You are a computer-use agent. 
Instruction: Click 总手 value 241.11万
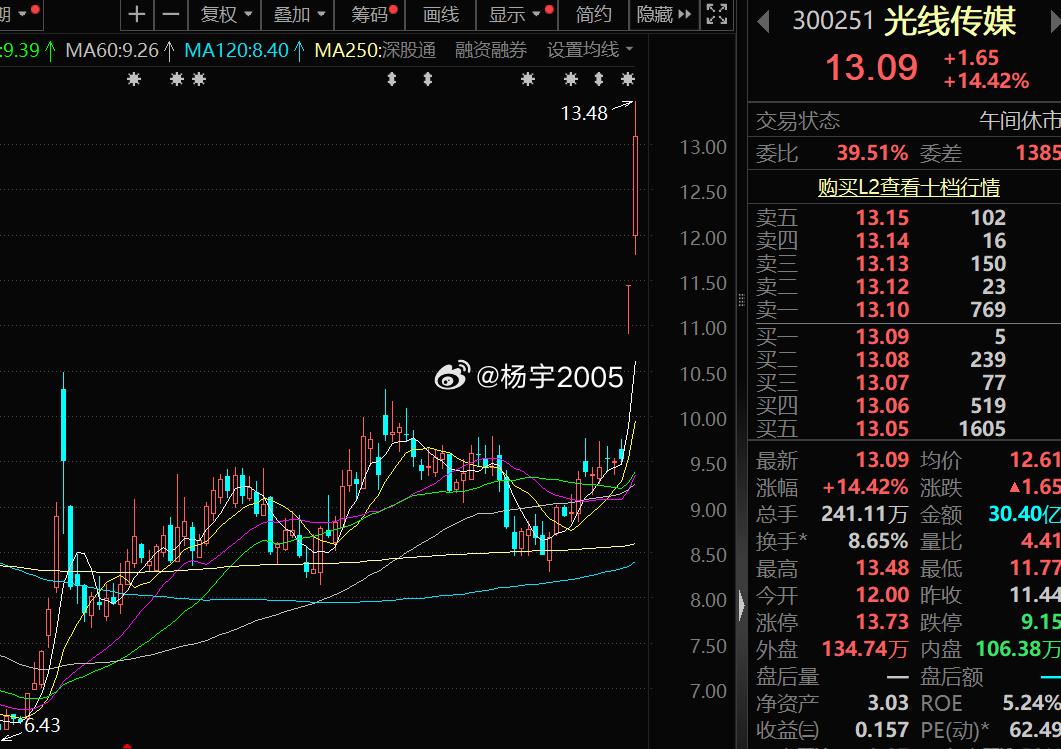tap(864, 514)
